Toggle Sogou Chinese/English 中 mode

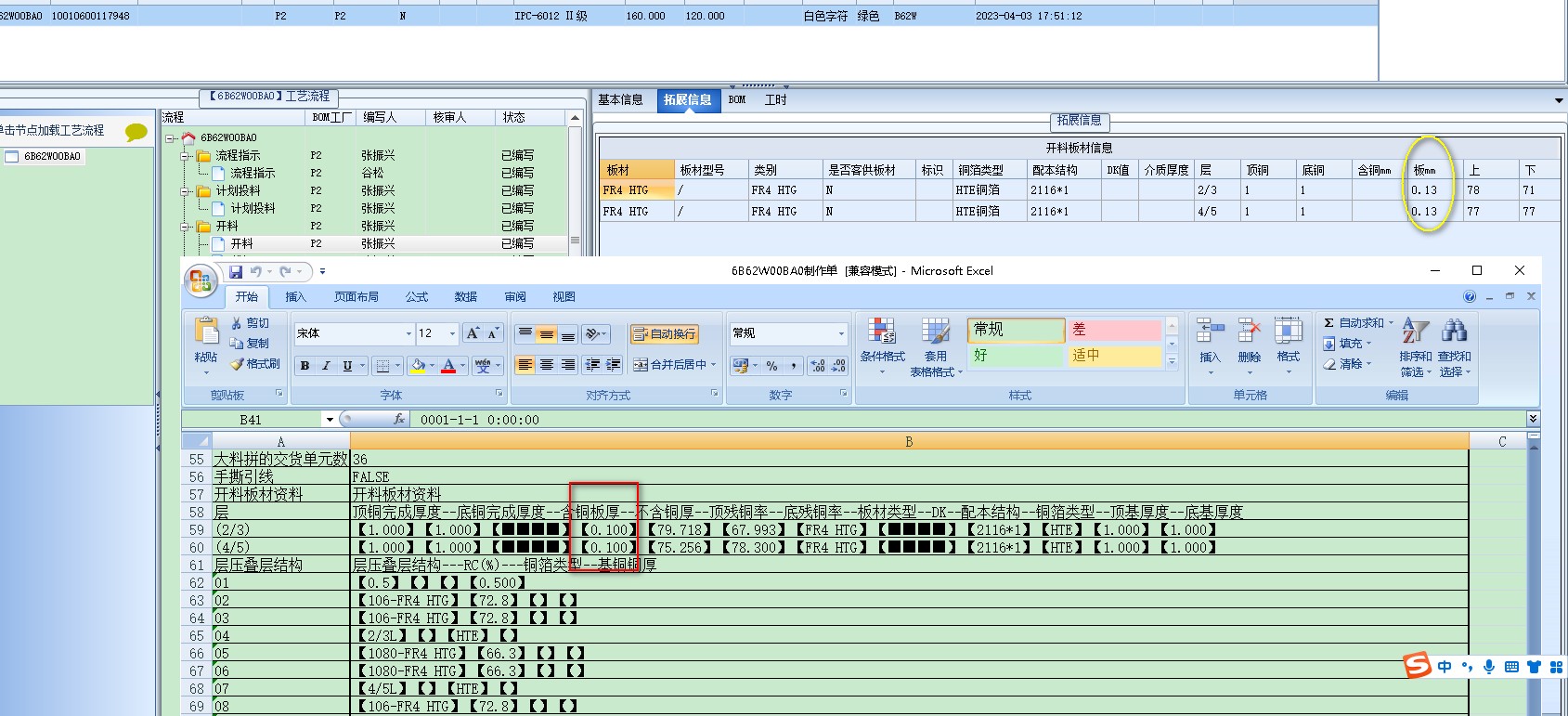[1445, 667]
